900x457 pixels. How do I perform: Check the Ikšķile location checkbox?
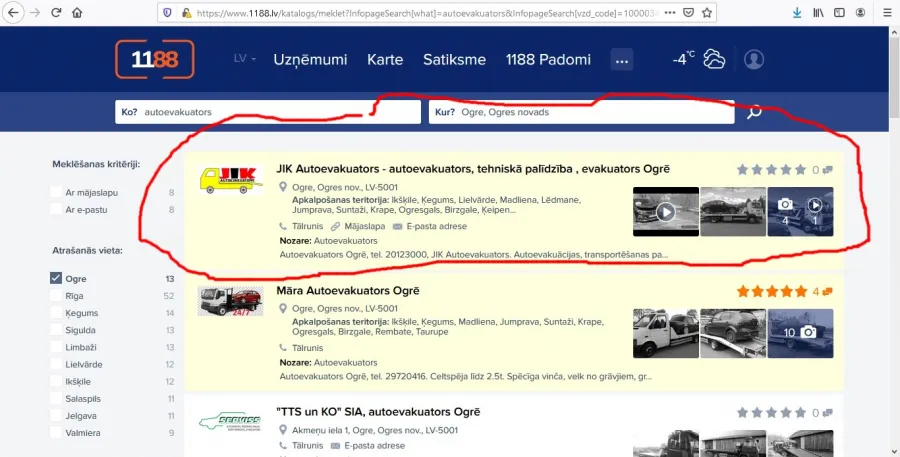pos(56,381)
